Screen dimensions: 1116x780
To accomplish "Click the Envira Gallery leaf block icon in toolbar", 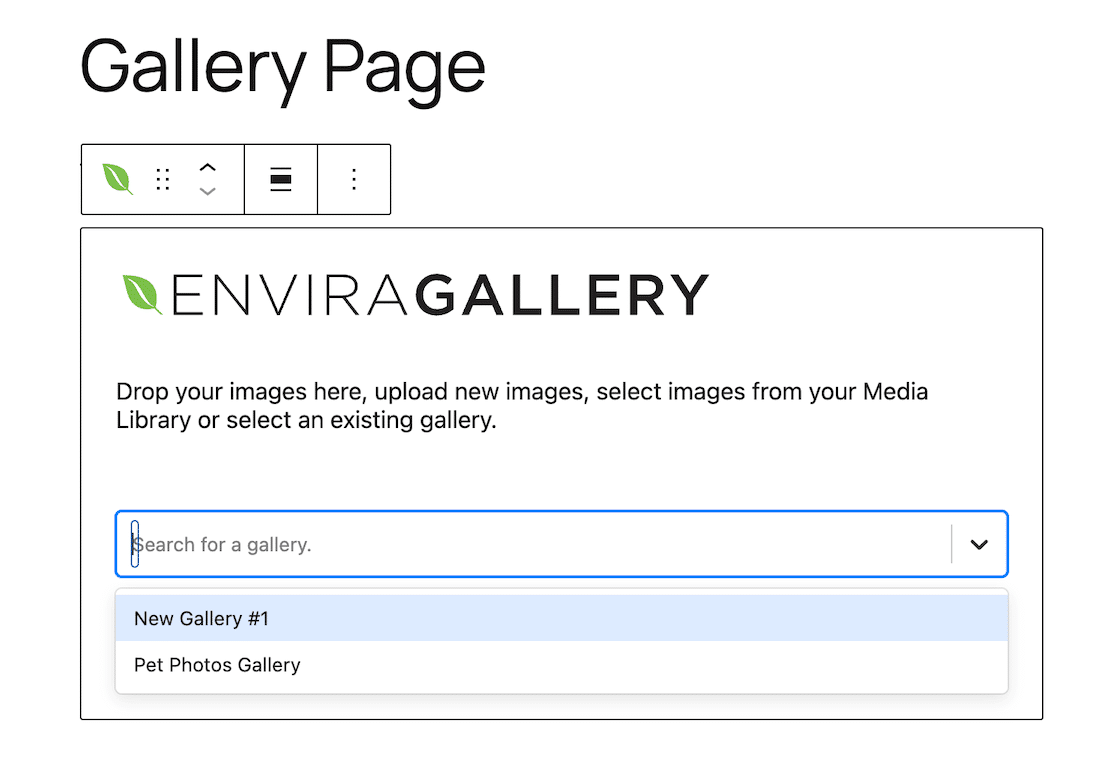I will tap(116, 179).
